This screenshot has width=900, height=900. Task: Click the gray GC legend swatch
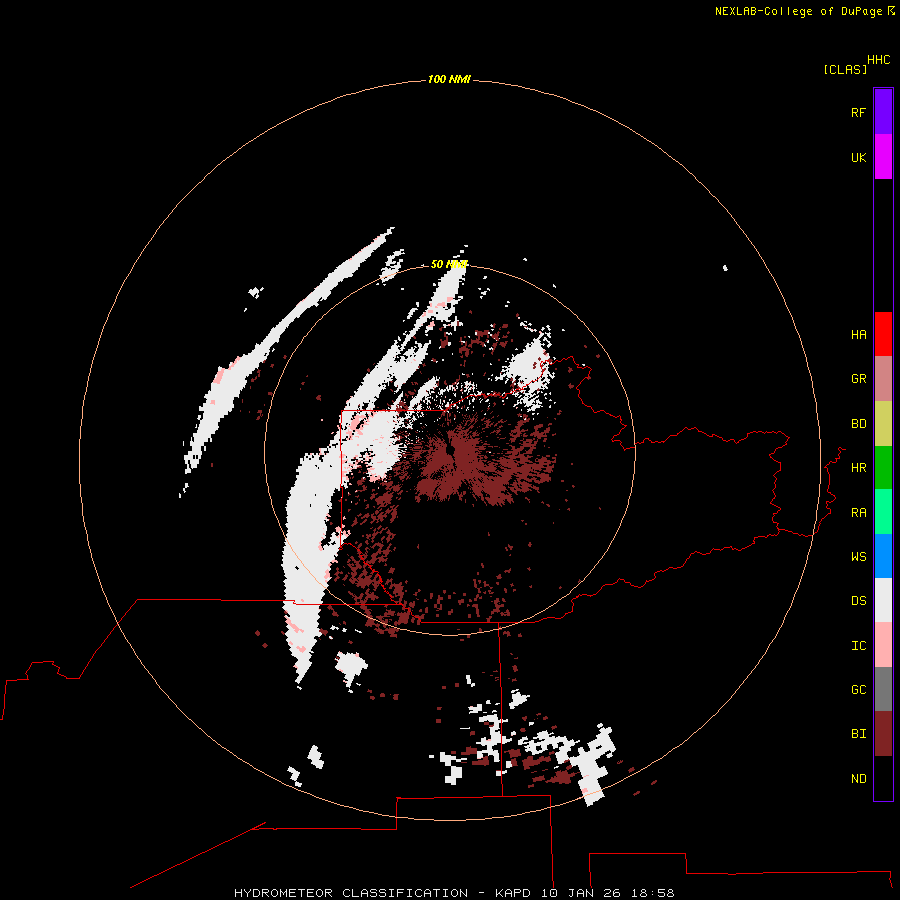point(883,689)
